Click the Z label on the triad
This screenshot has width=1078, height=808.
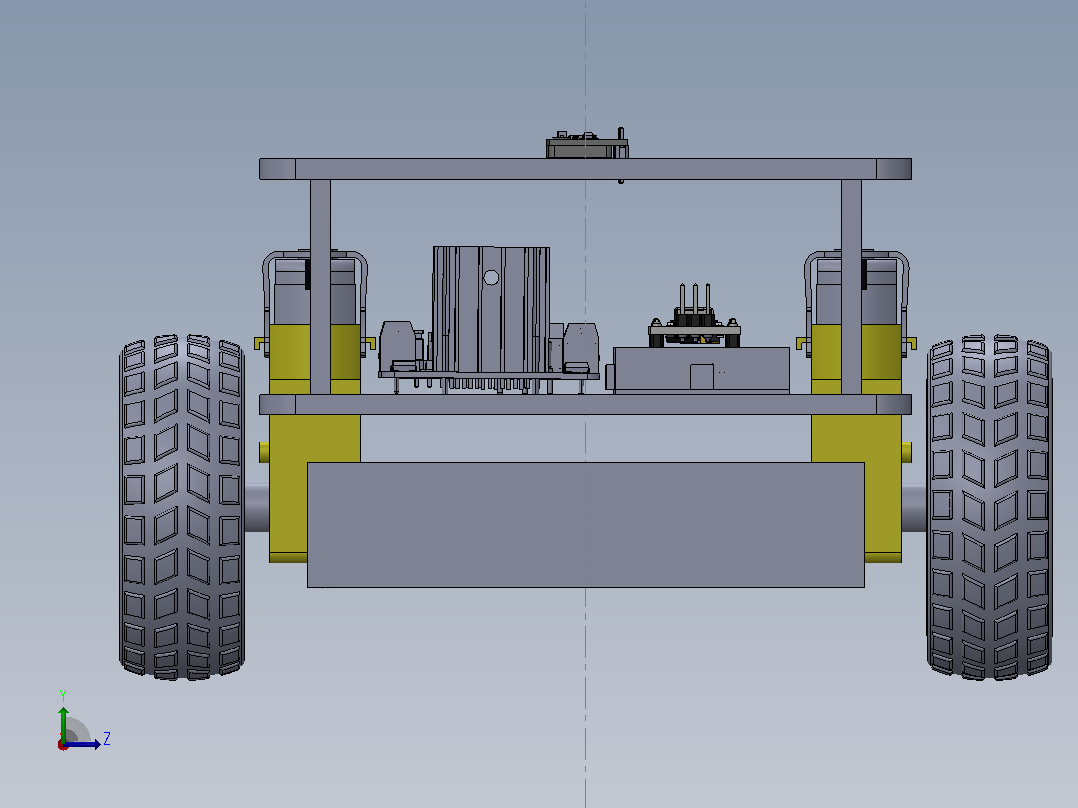(x=107, y=739)
